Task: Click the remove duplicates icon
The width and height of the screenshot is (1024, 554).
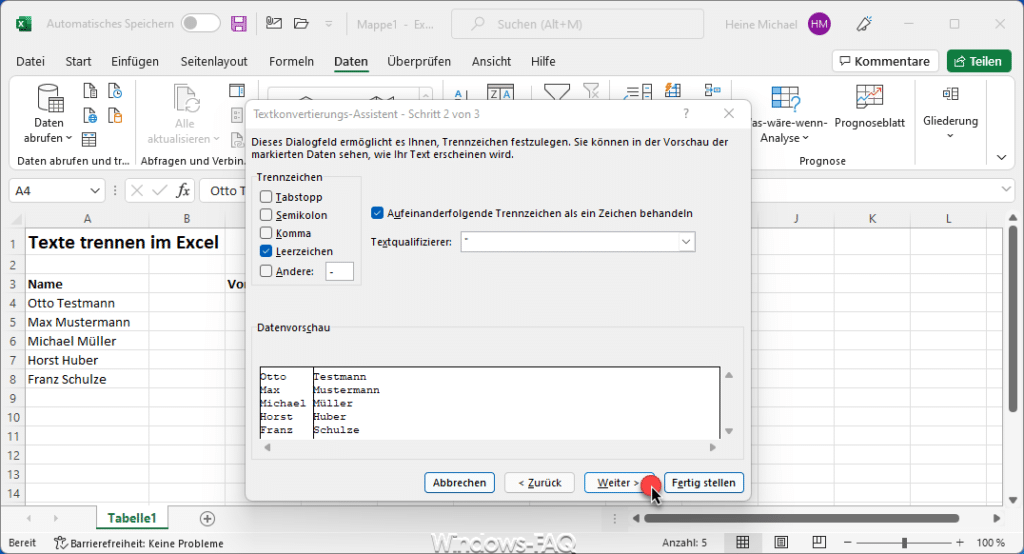Action: (712, 90)
